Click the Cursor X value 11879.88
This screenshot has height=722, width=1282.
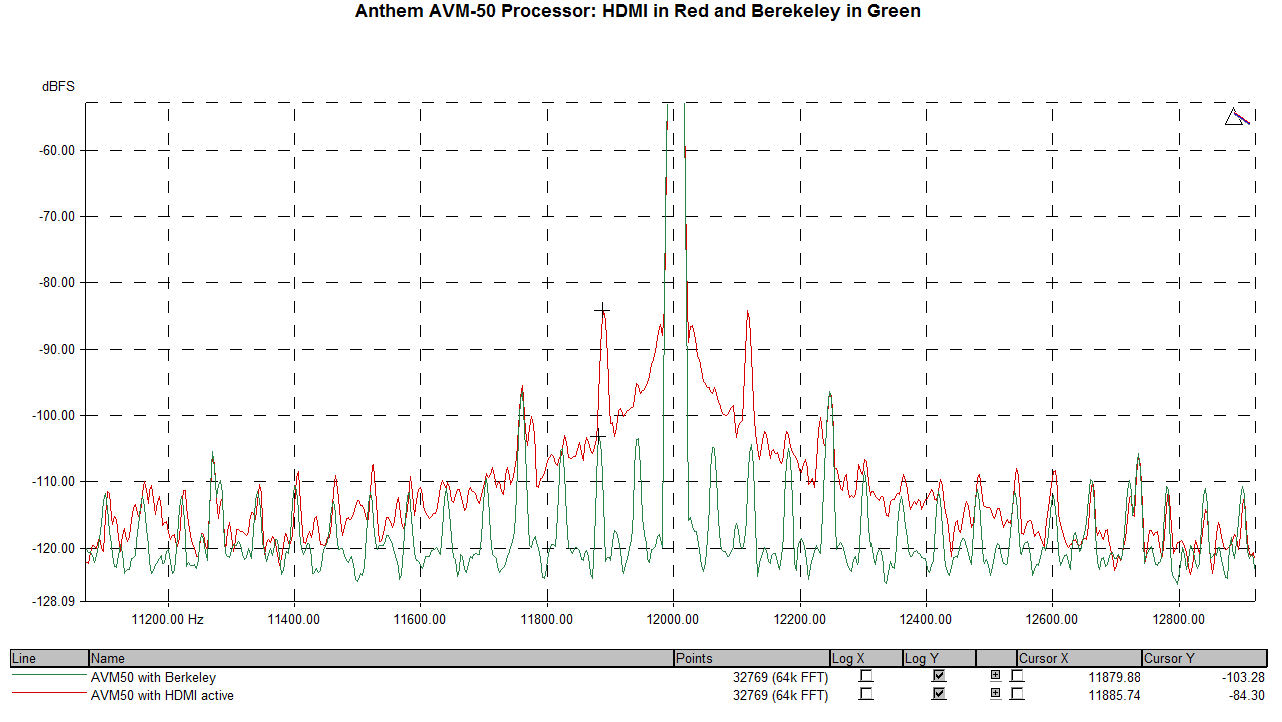[1114, 677]
